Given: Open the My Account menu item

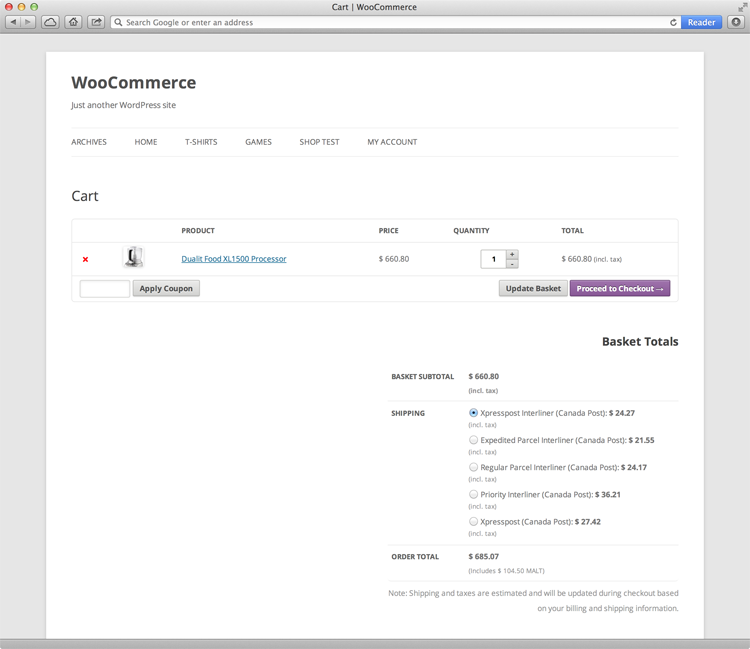Looking at the screenshot, I should 392,142.
